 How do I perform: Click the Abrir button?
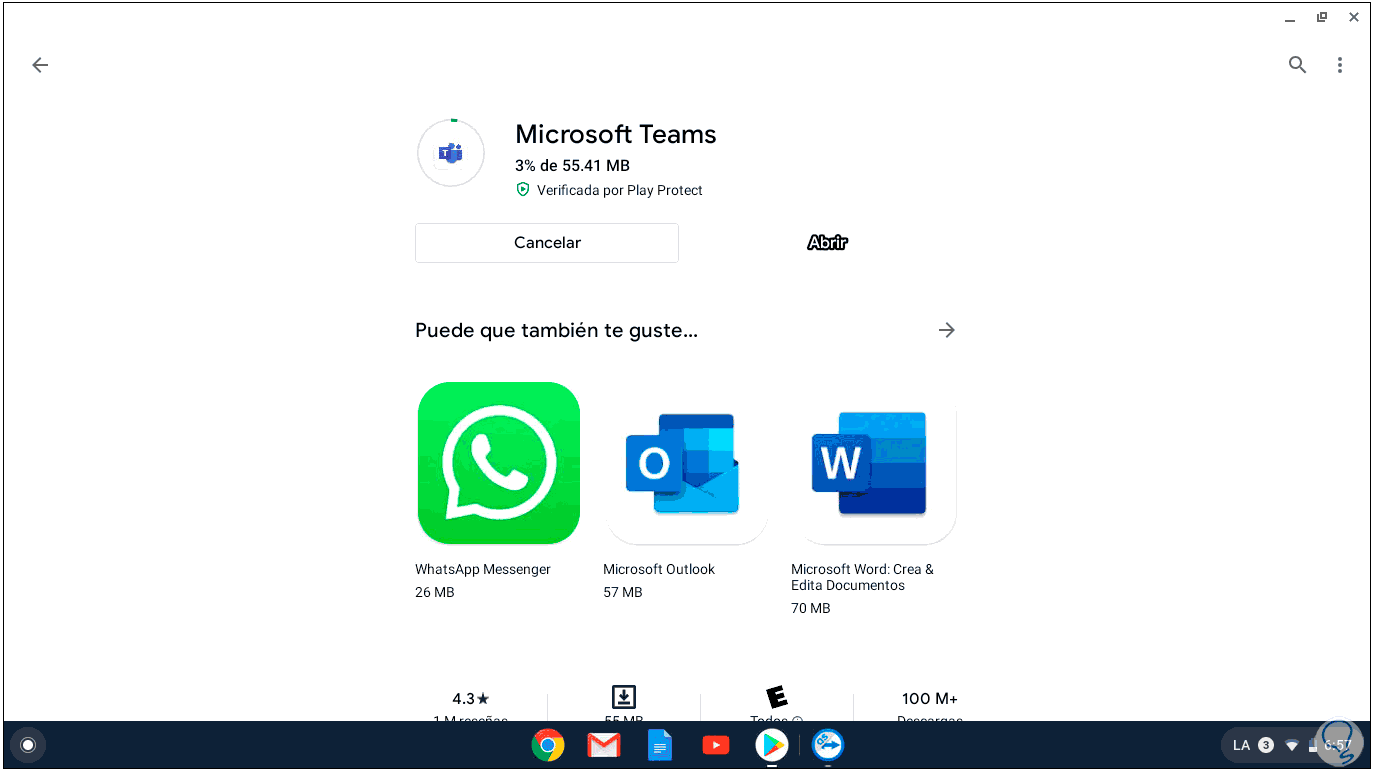(827, 243)
